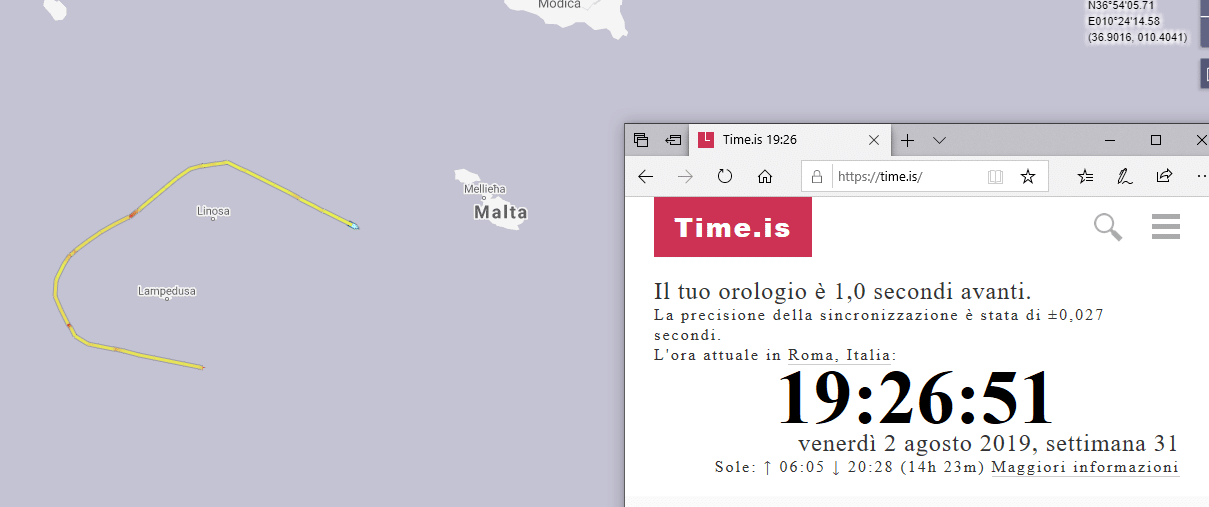Viewport: 1209px width, 507px height.
Task: Click the red Time.is logo
Action: pyautogui.click(x=732, y=227)
